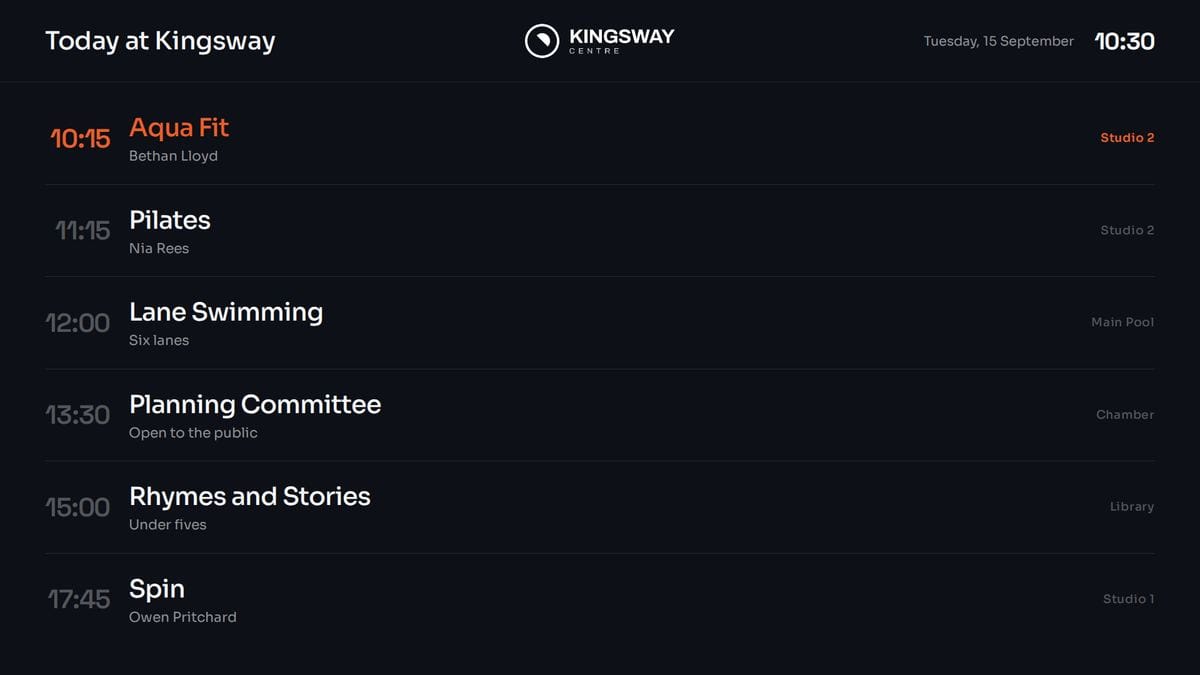1200x675 pixels.
Task: Click the Today at Kingsway heading
Action: coord(160,41)
